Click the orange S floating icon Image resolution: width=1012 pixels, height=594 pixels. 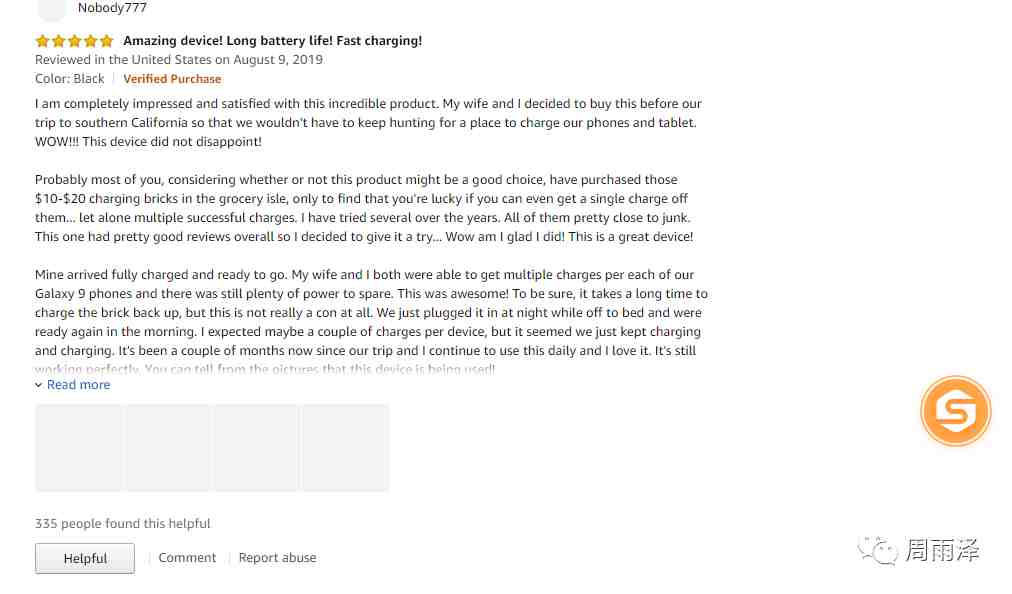pos(955,411)
